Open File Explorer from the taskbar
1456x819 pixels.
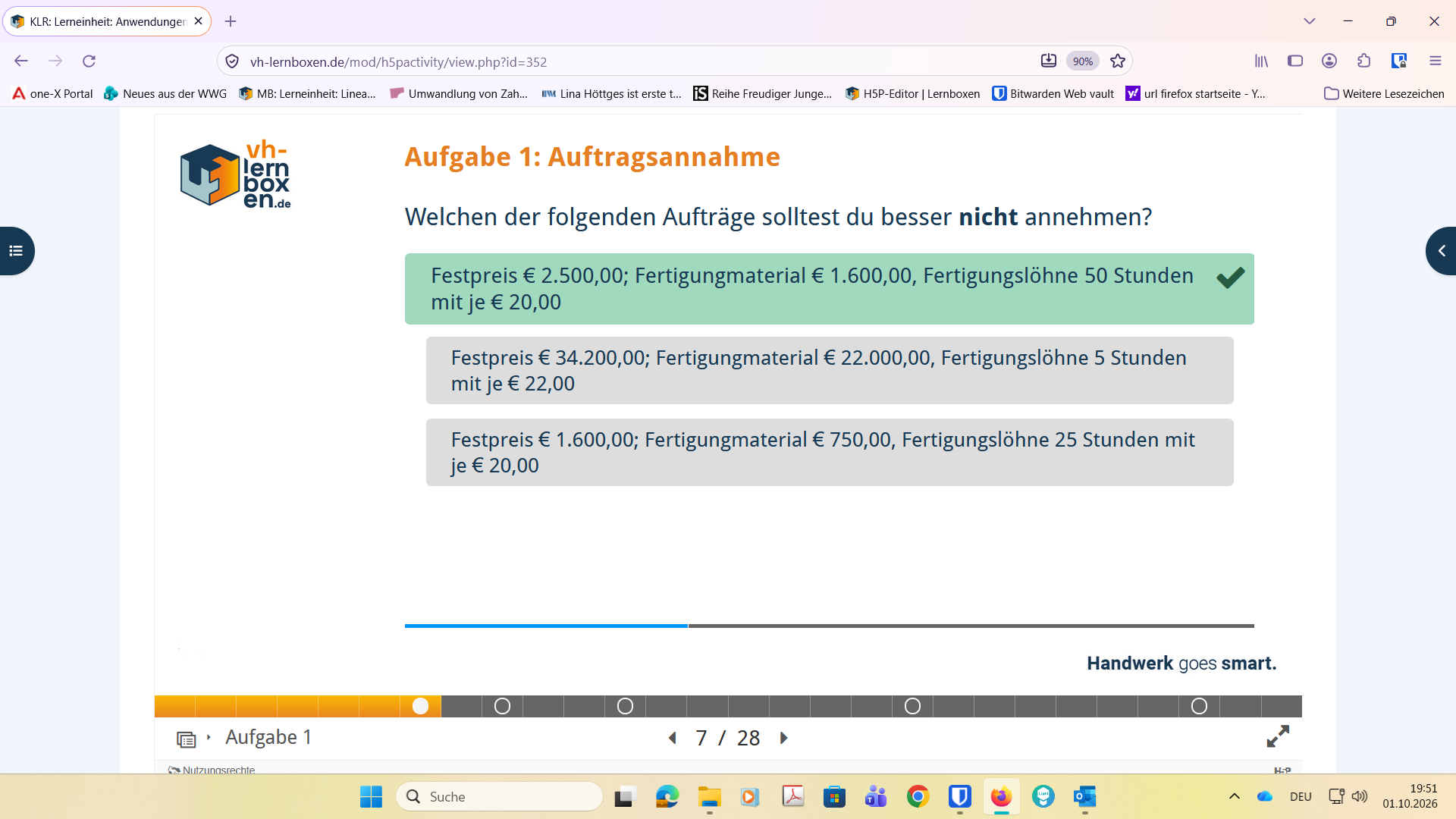click(710, 797)
